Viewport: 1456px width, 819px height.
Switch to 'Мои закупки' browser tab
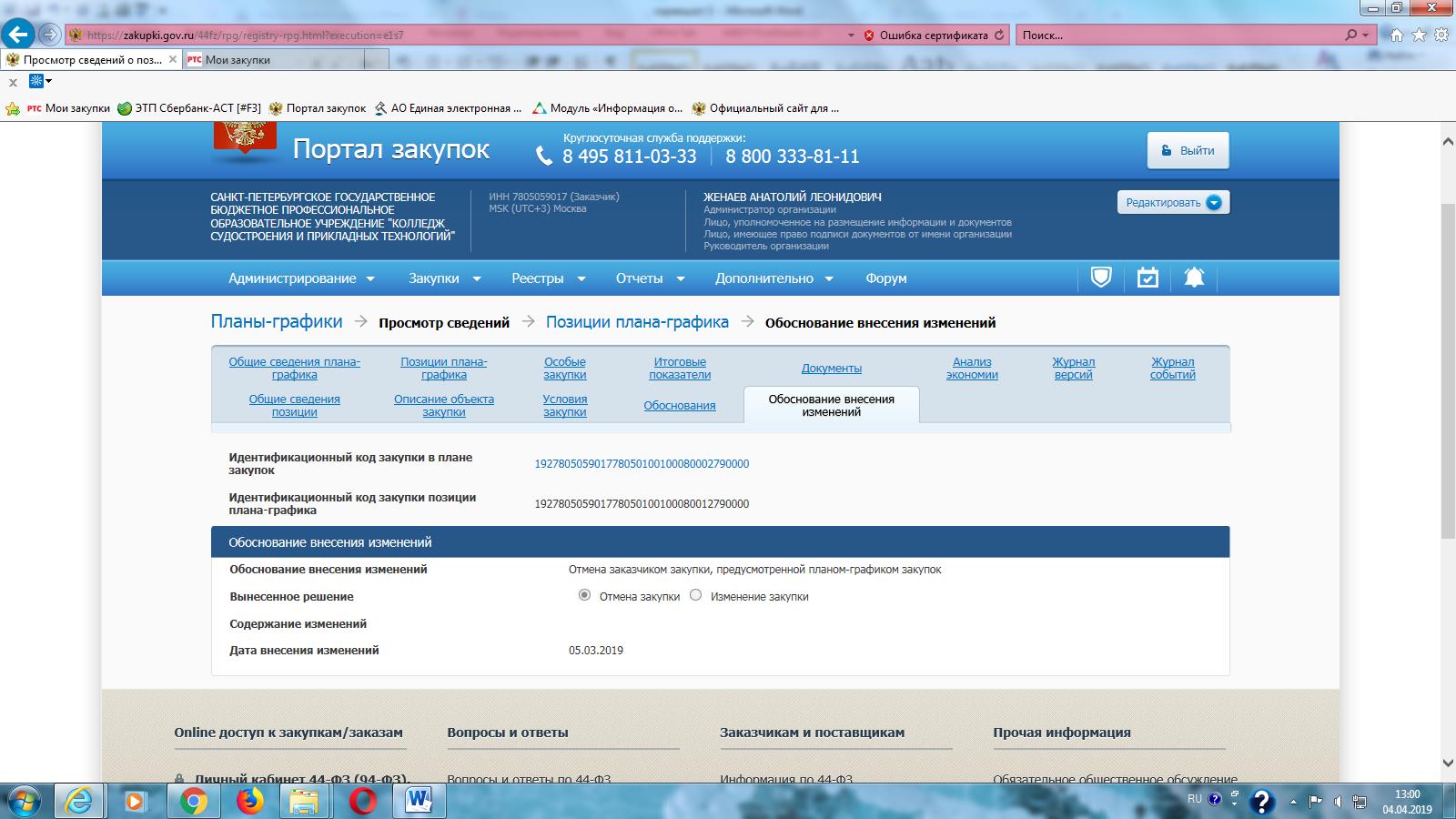[x=273, y=60]
